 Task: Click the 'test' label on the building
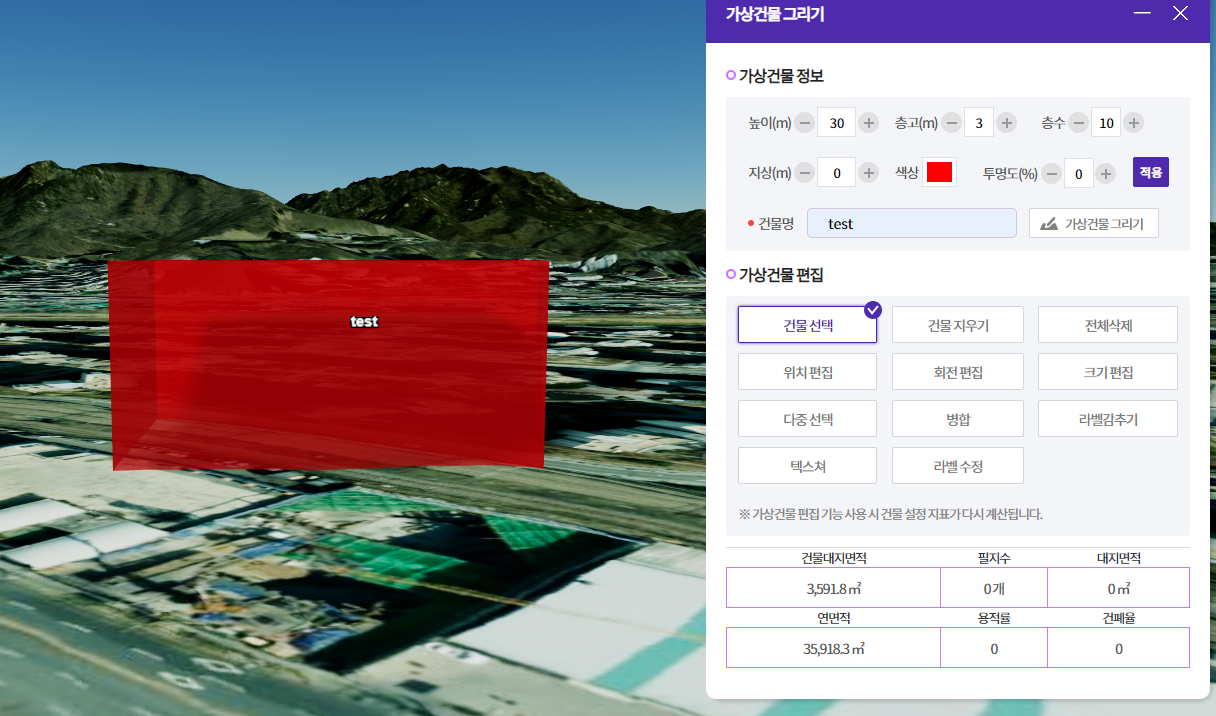(364, 321)
